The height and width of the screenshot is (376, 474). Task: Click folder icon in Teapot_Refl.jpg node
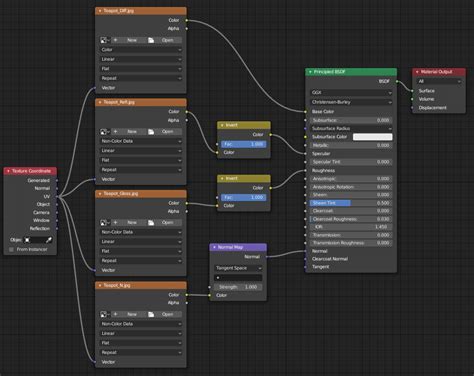151,132
